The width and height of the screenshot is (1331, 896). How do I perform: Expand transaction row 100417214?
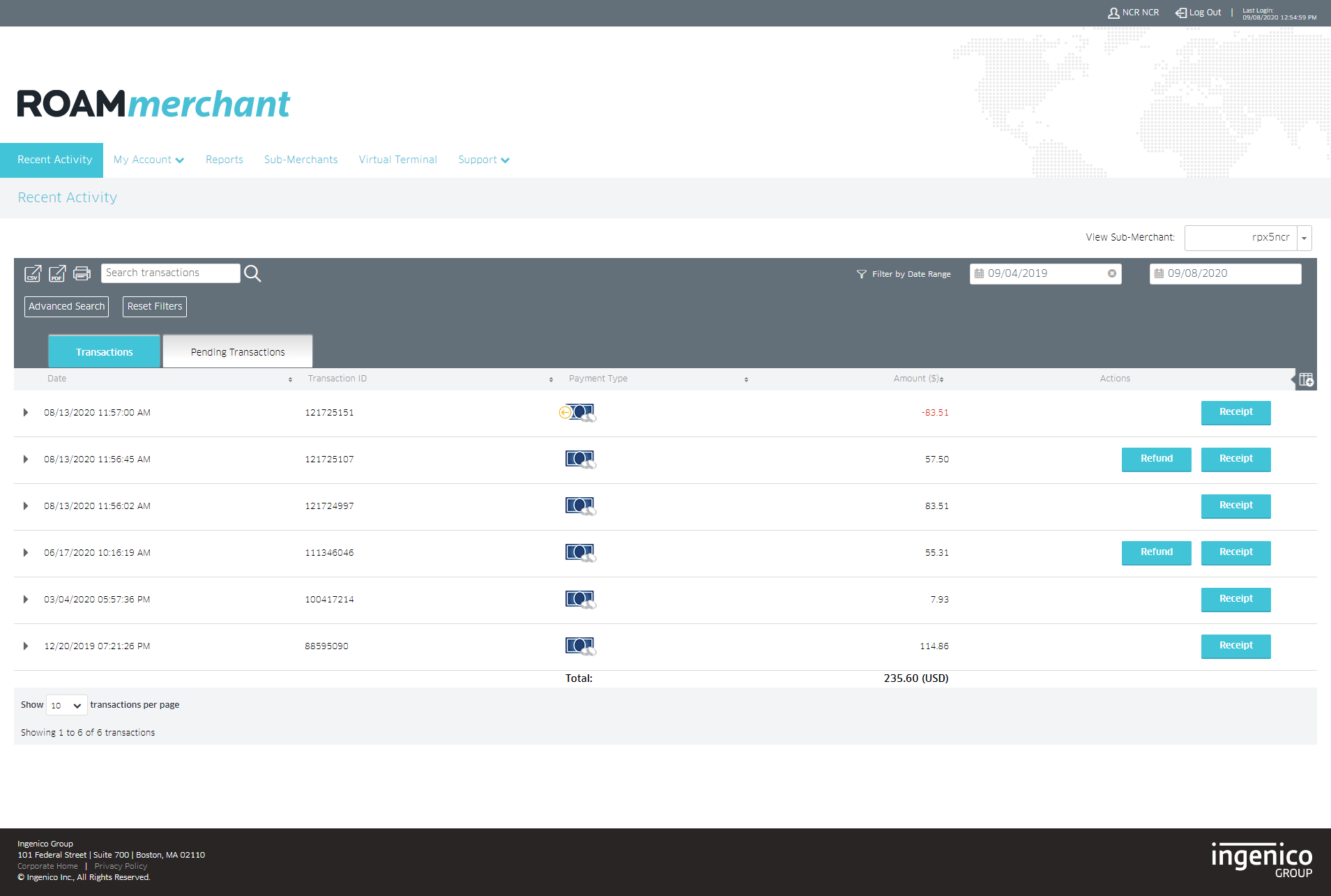[26, 600]
